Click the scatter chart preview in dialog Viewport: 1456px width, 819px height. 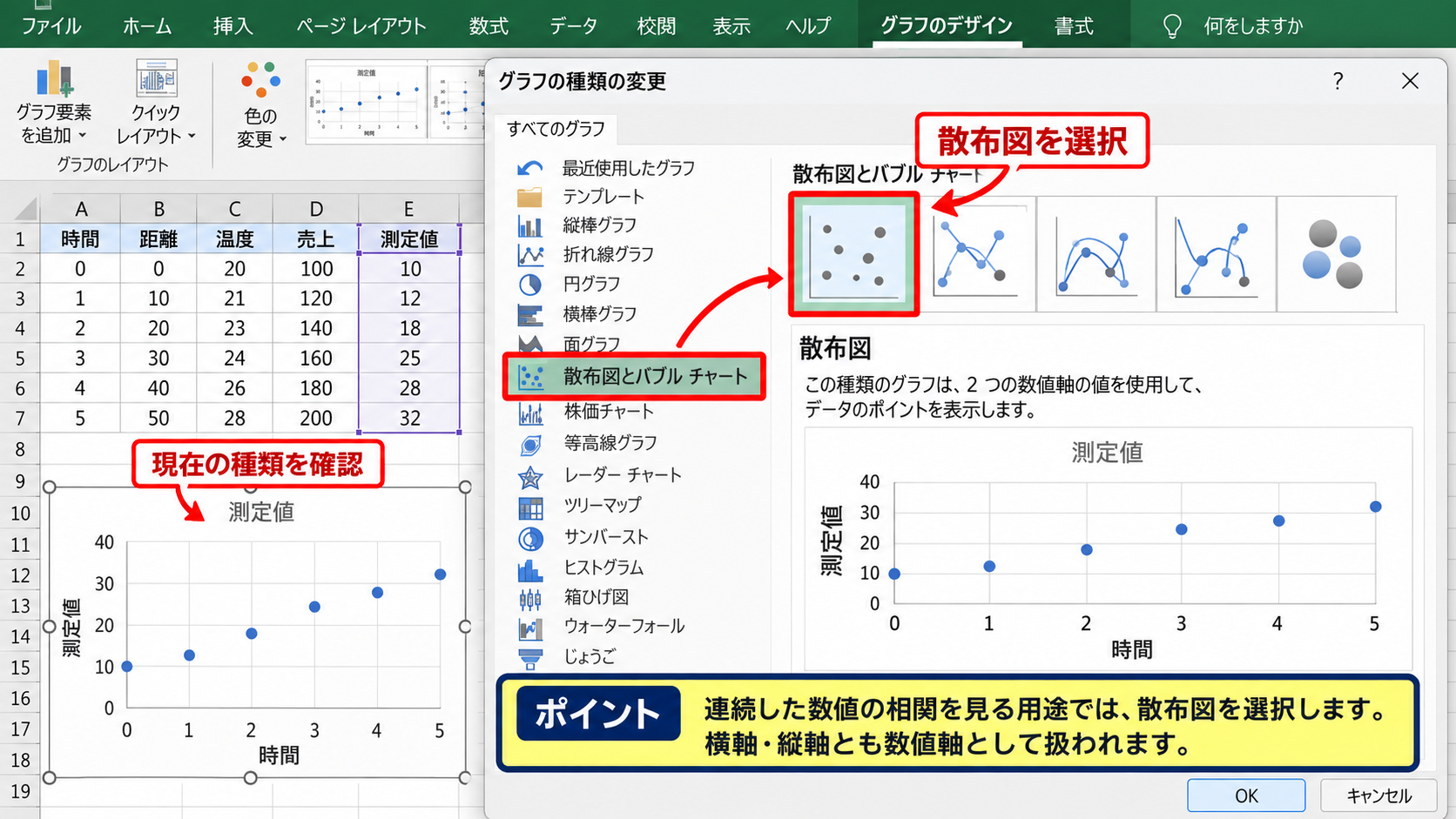tap(1108, 548)
